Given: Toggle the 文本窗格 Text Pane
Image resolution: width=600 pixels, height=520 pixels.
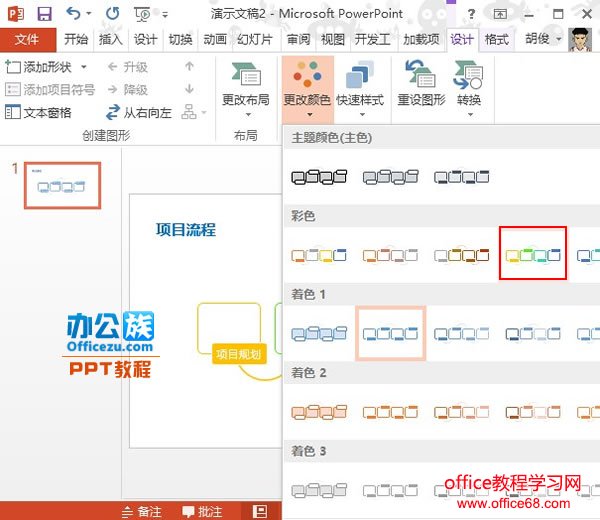Looking at the screenshot, I should coord(38,112).
